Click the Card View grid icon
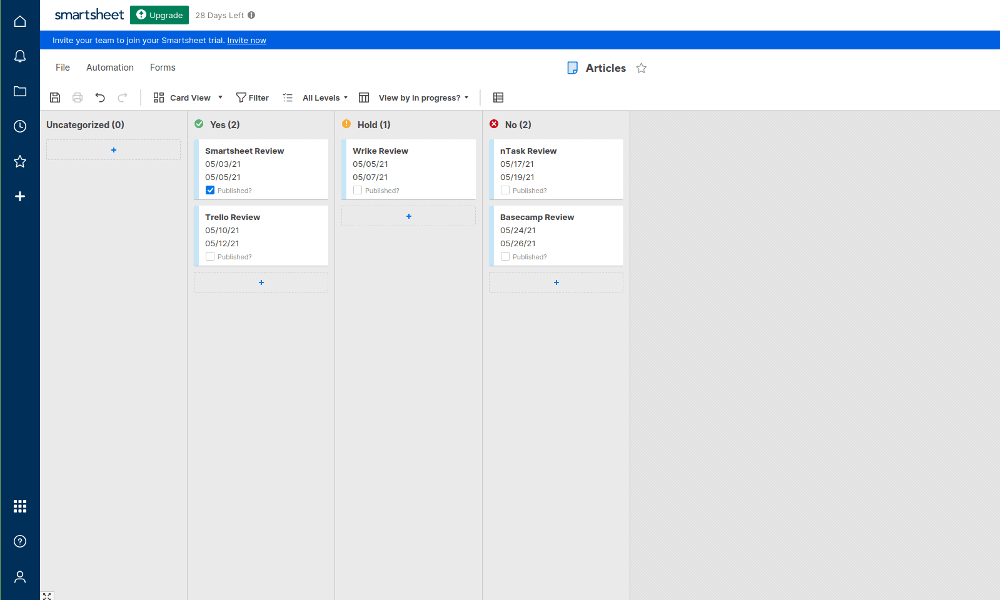The image size is (1000, 600). (159, 98)
